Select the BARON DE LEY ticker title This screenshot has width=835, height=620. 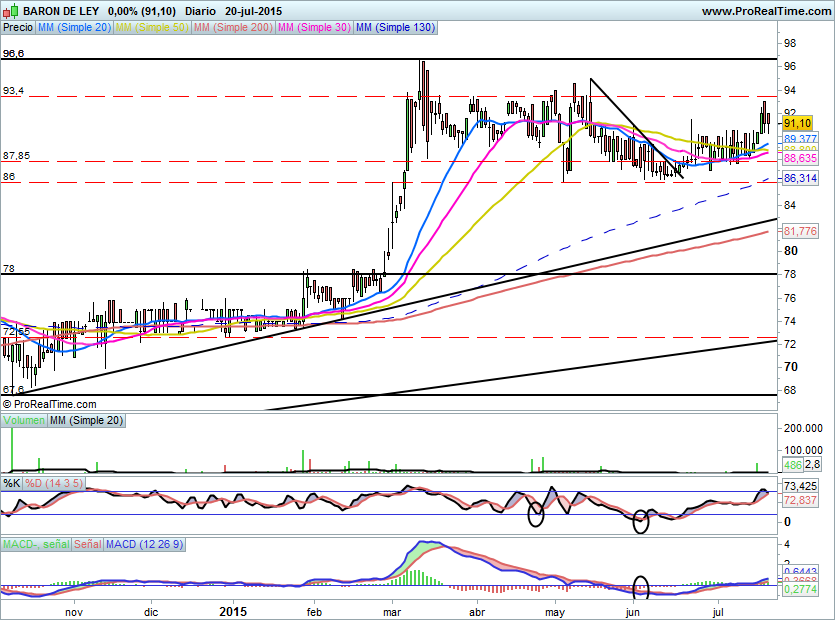(x=62, y=11)
